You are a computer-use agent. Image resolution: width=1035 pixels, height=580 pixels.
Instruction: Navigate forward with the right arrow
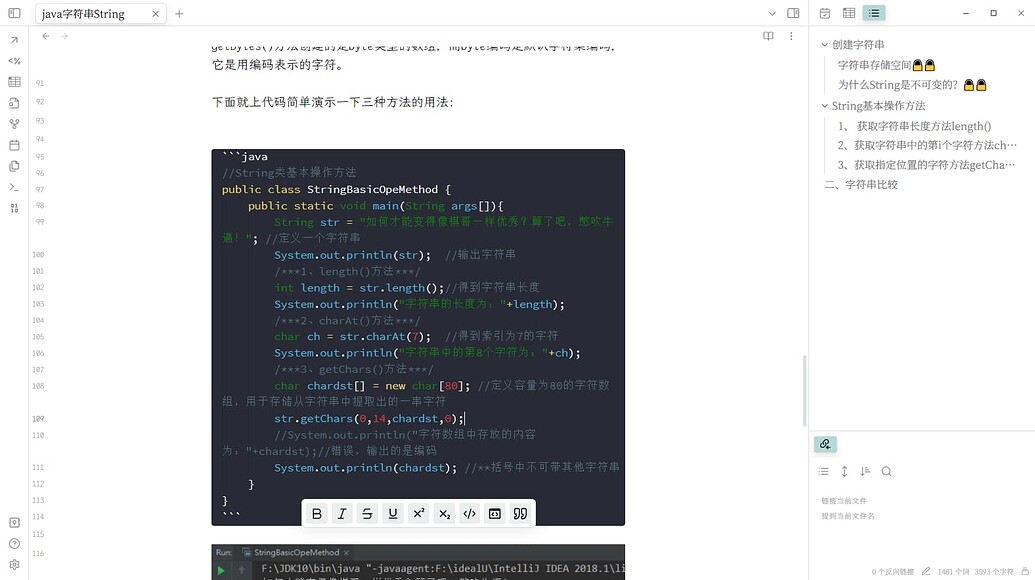(x=64, y=36)
